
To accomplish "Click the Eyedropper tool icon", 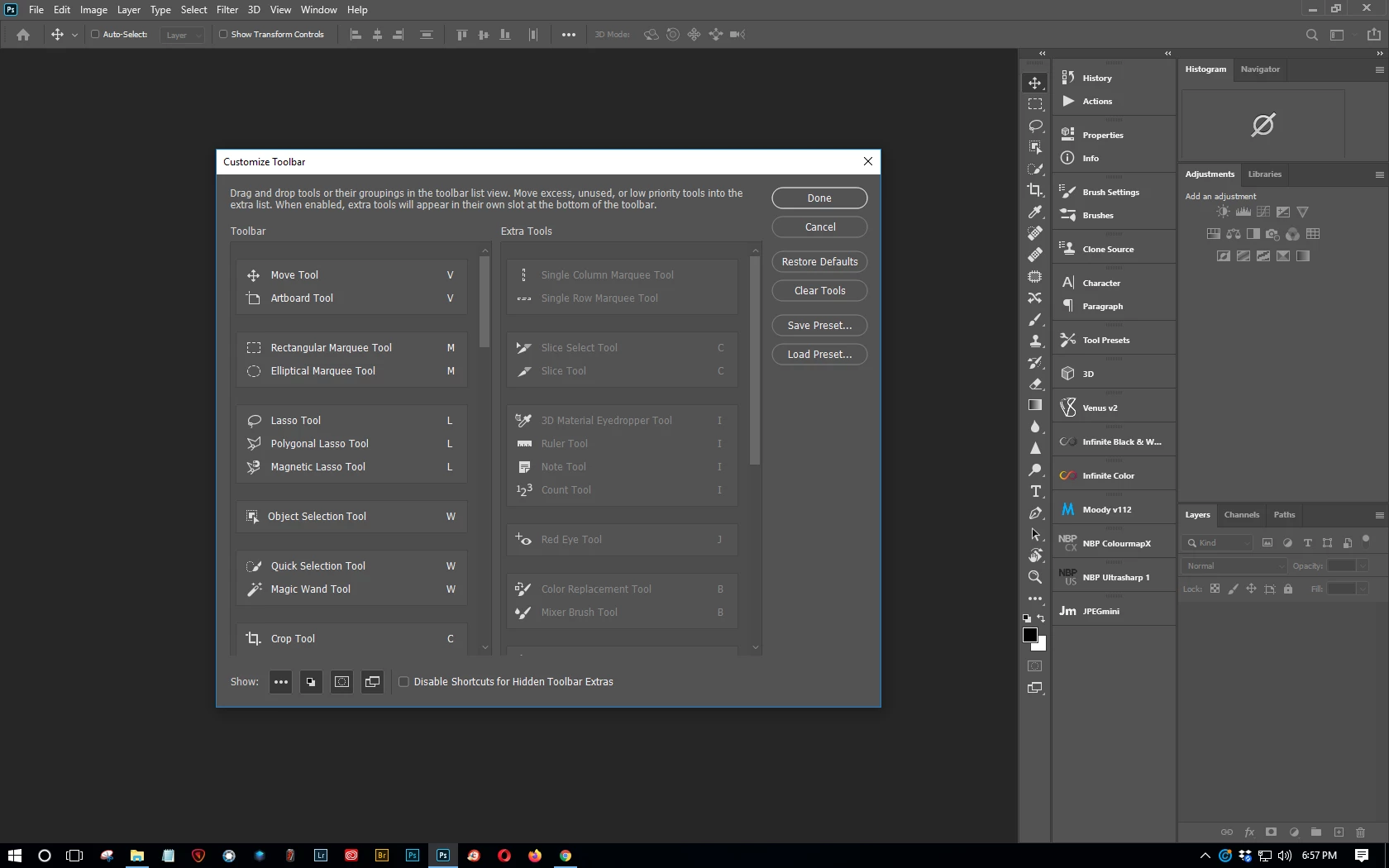I will 1035,212.
